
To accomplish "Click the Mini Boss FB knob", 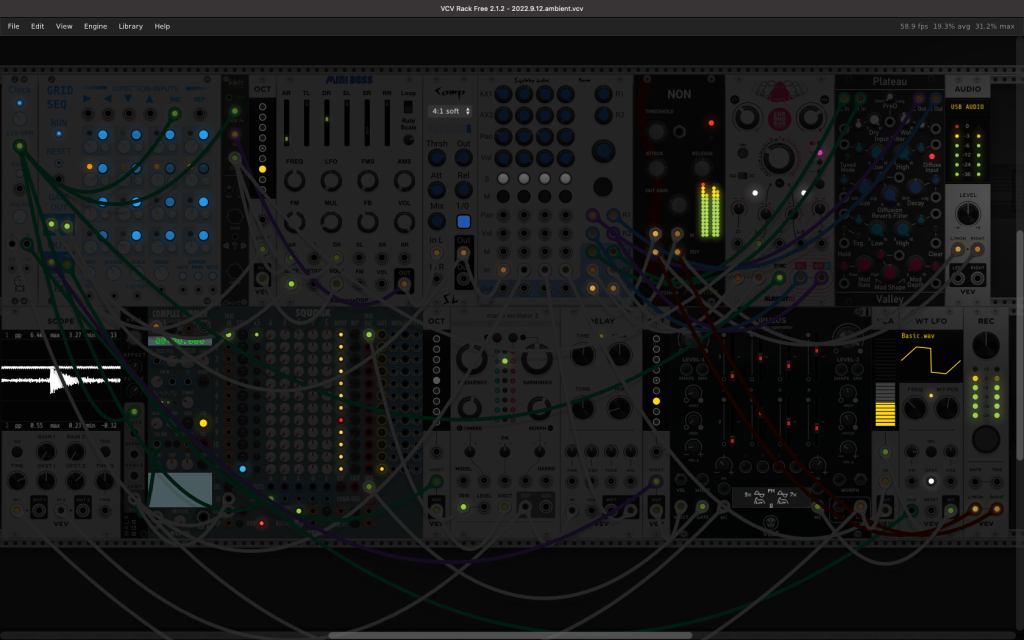I will (x=368, y=222).
